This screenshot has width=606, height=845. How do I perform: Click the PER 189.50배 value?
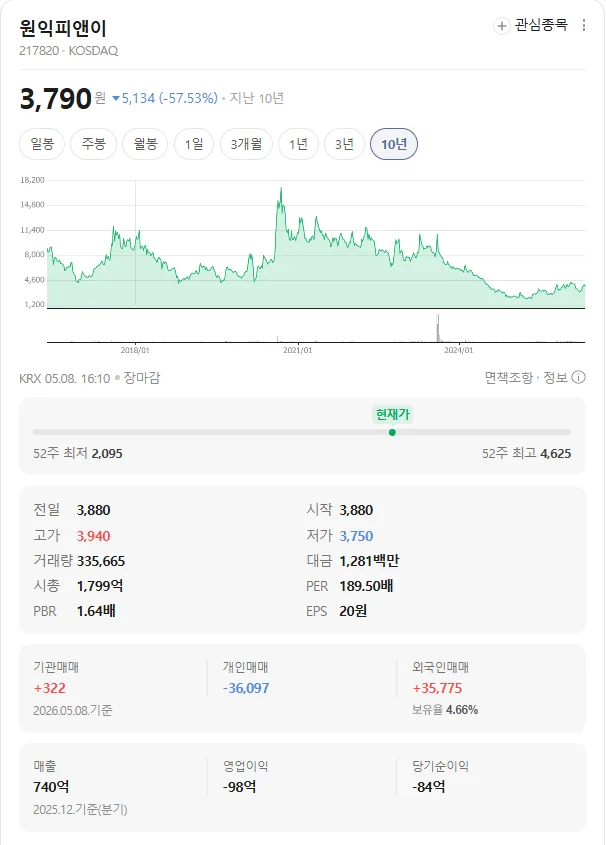tap(366, 586)
